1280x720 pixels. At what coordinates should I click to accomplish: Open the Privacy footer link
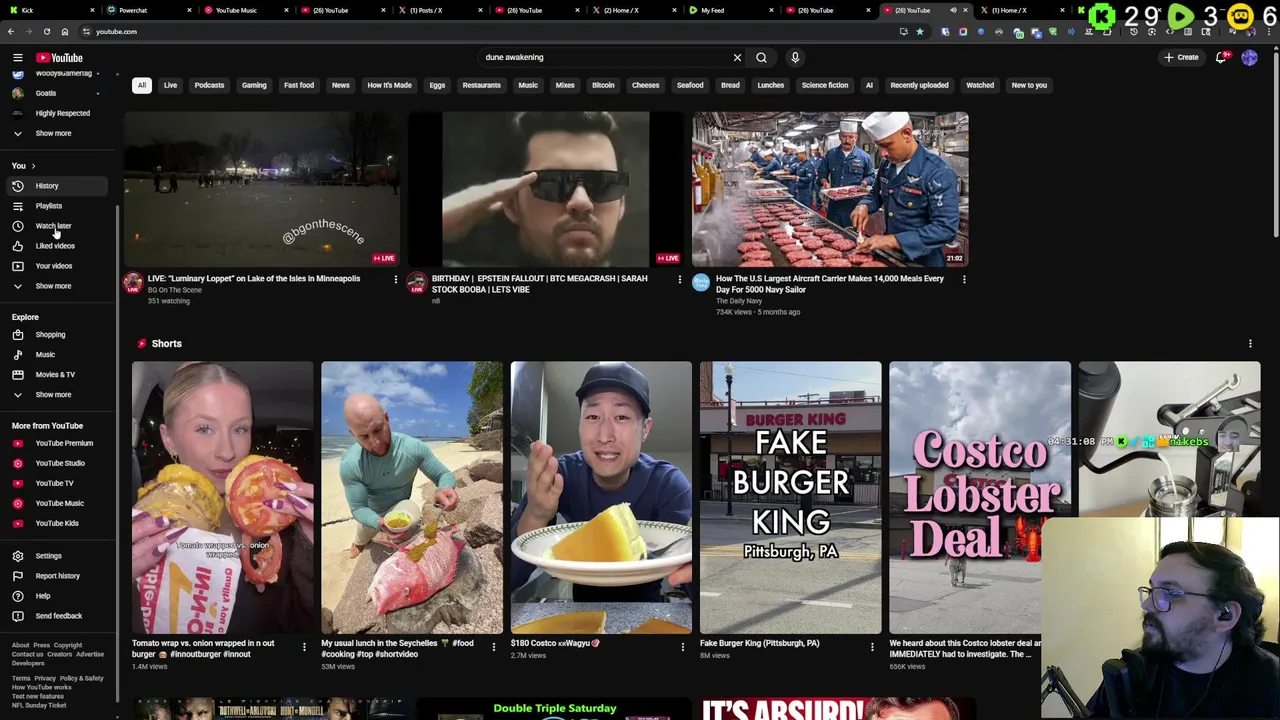pos(45,678)
